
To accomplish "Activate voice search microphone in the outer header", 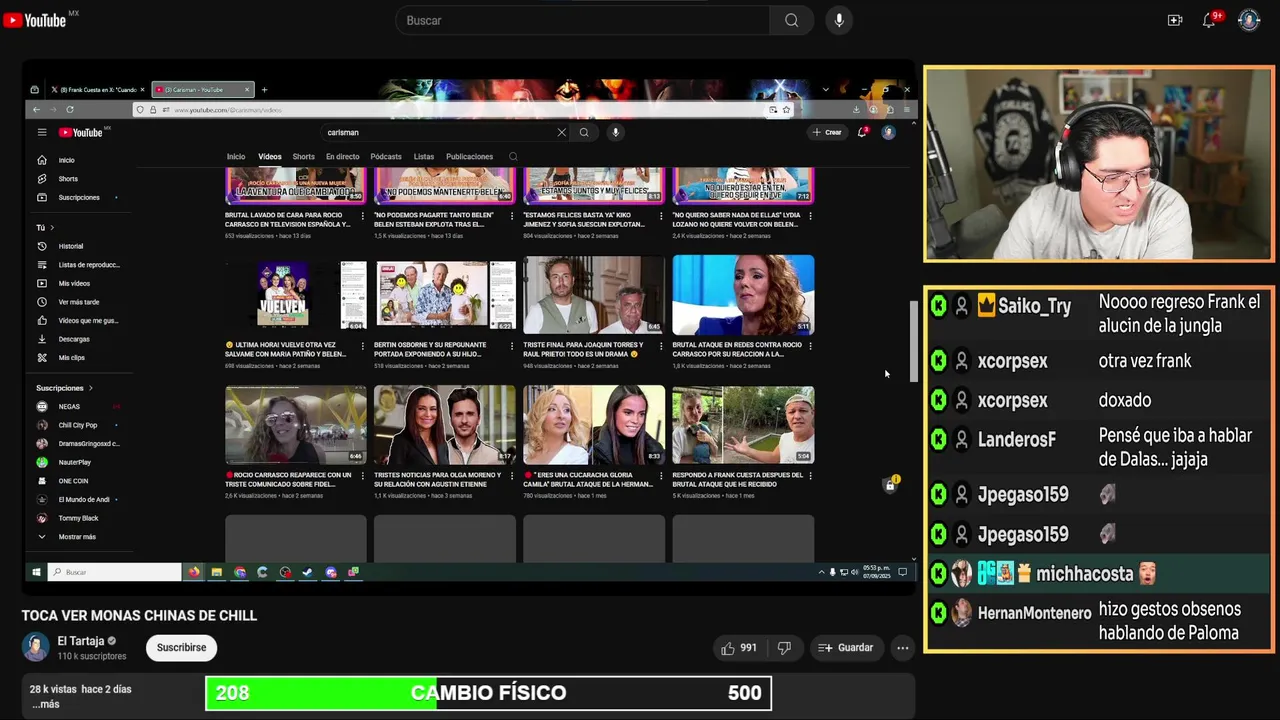I will pos(839,20).
